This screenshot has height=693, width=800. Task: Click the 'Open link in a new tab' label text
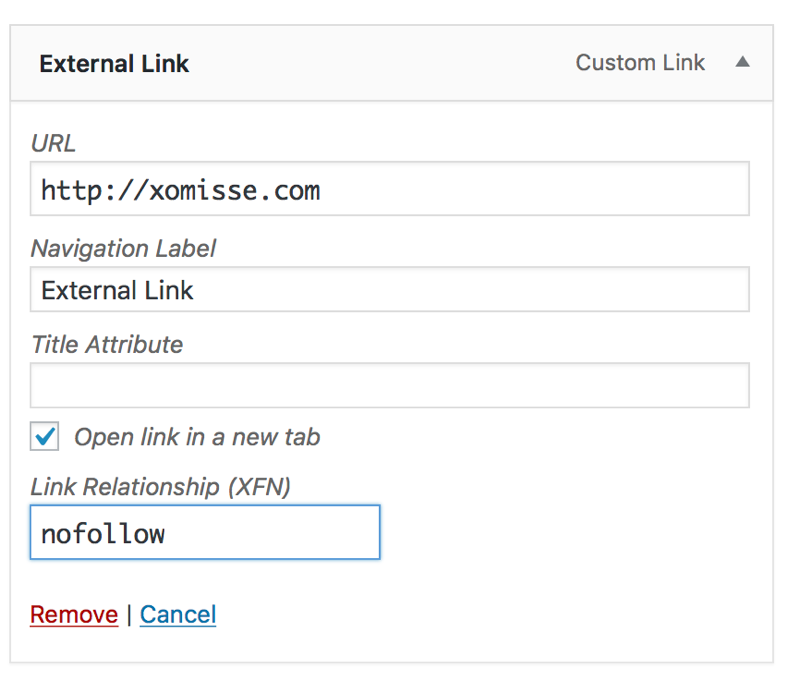[197, 437]
